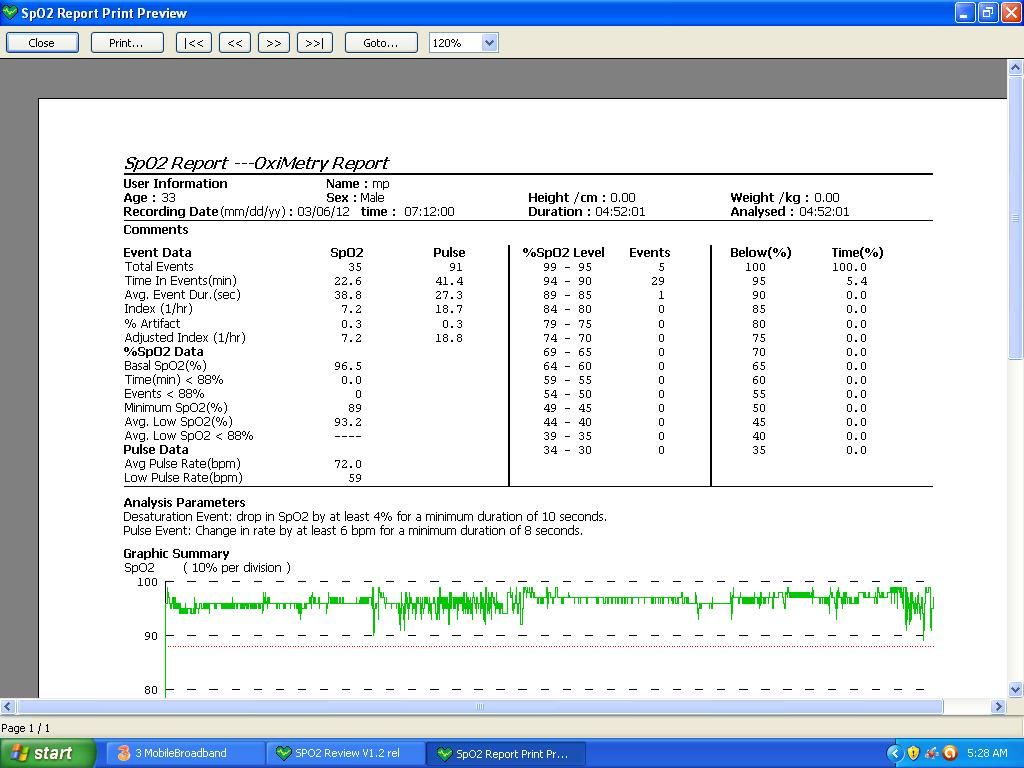
Task: Expand the 120% zoom dropdown
Action: (490, 43)
